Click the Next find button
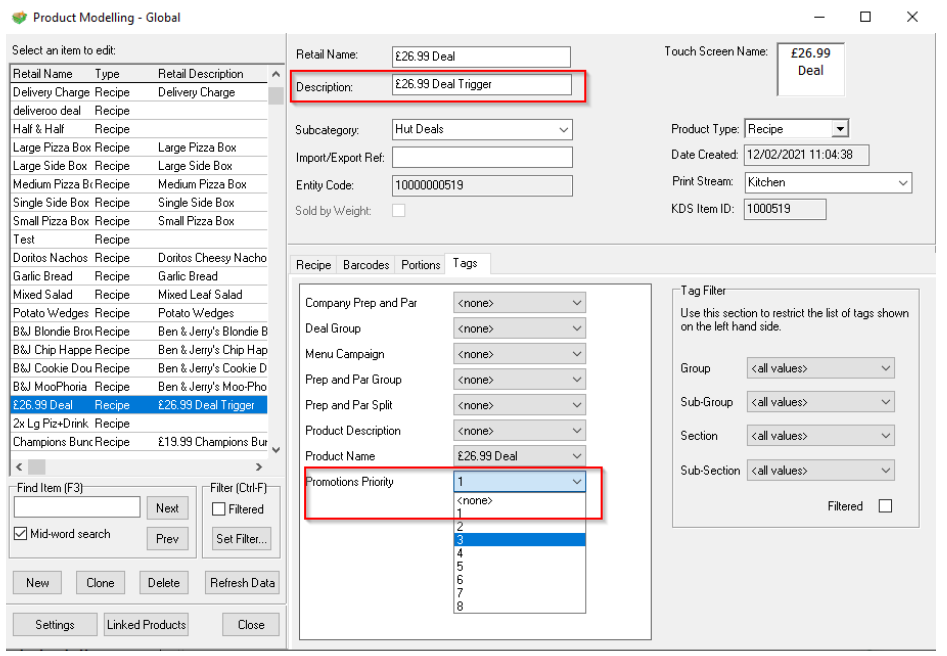This screenshot has width=947, height=656. 167,508
